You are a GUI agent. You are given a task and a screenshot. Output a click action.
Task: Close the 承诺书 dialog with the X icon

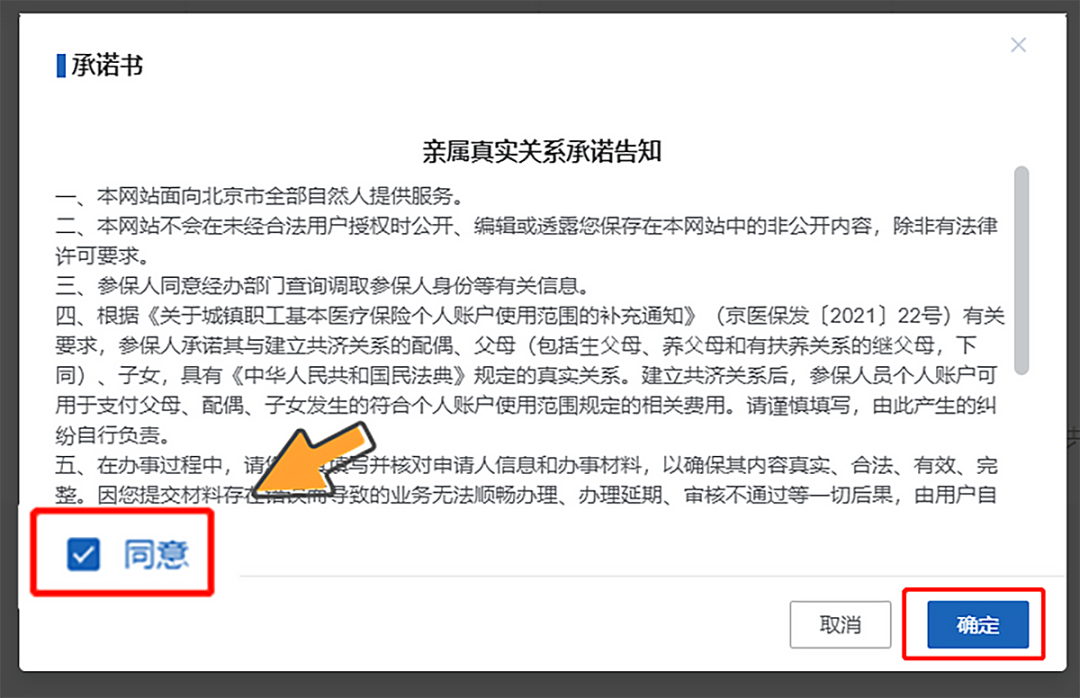pyautogui.click(x=1018, y=45)
